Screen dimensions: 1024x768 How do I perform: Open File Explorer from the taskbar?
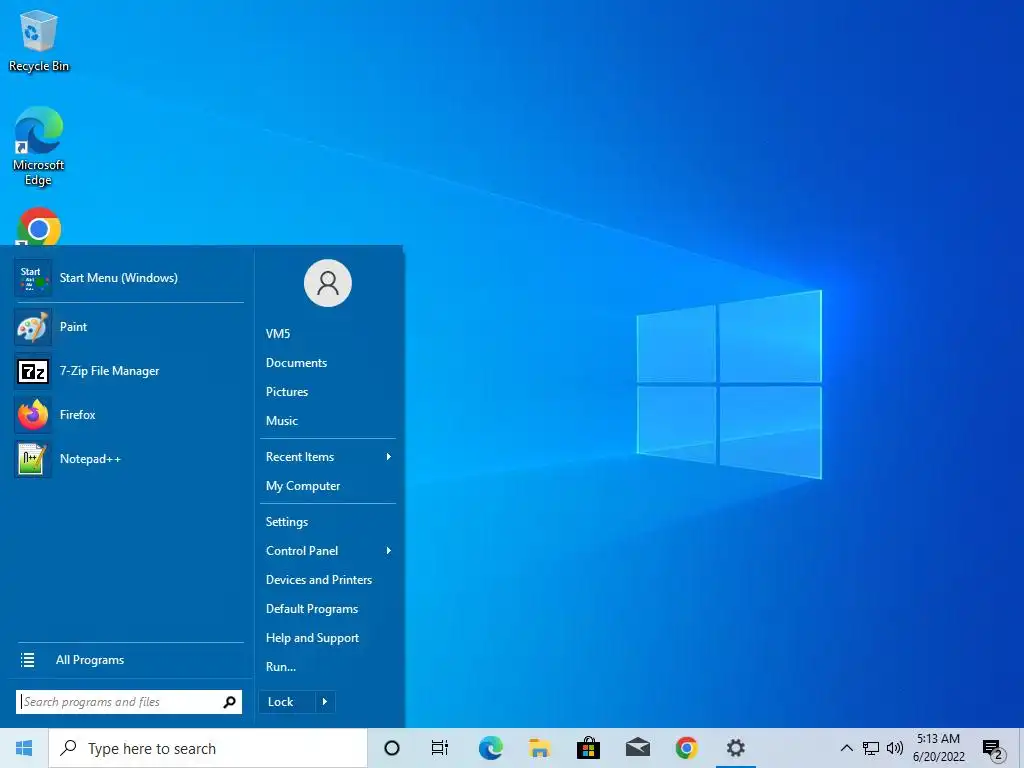[539, 748]
